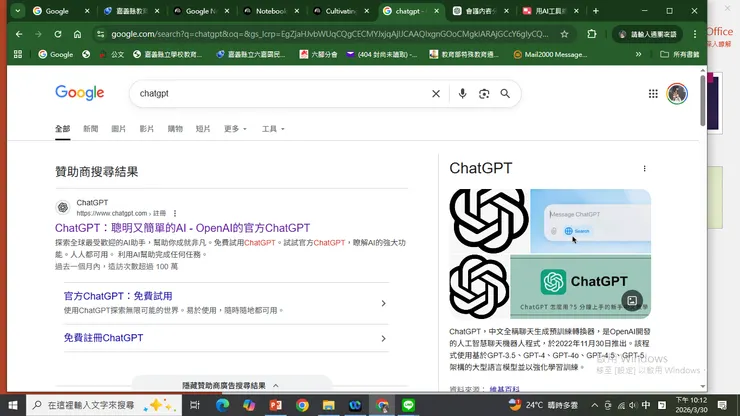Open the extensions puzzle icon
This screenshot has height=416, width=740.
coord(591,34)
